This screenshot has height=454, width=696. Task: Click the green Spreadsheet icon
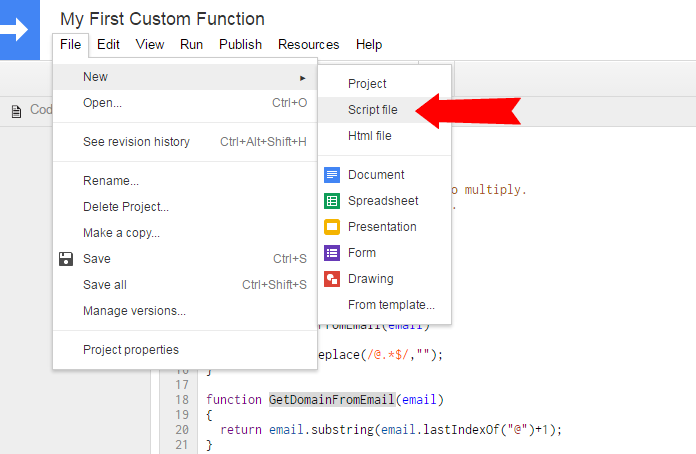point(332,201)
